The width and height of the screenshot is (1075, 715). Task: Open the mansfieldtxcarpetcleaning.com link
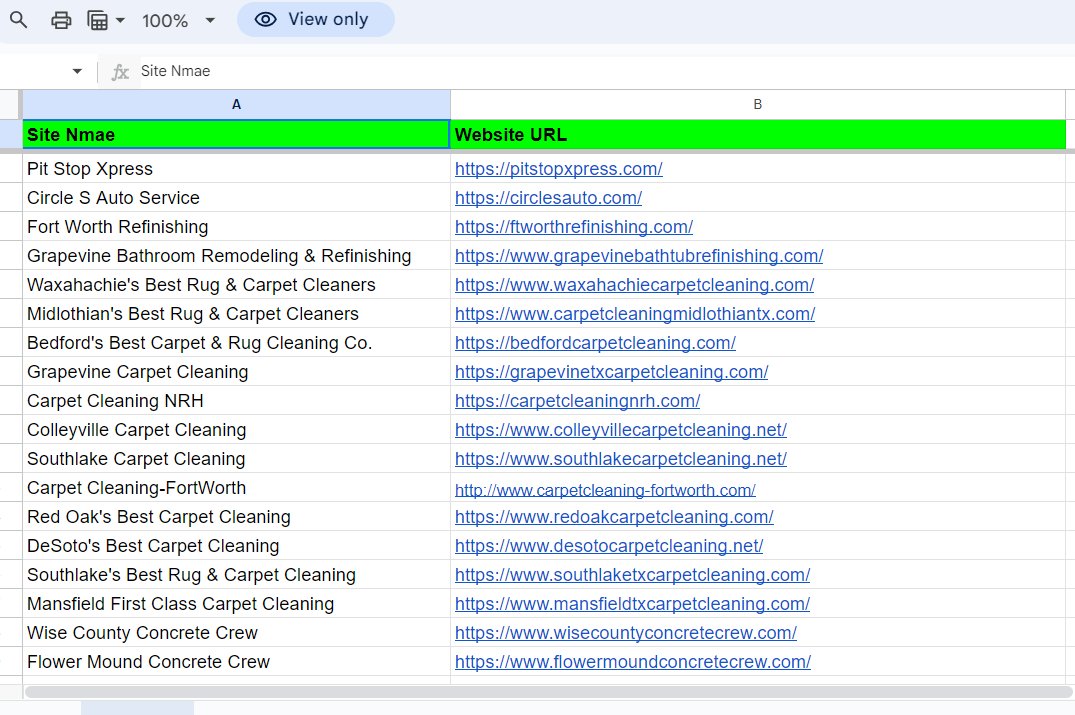[632, 604]
